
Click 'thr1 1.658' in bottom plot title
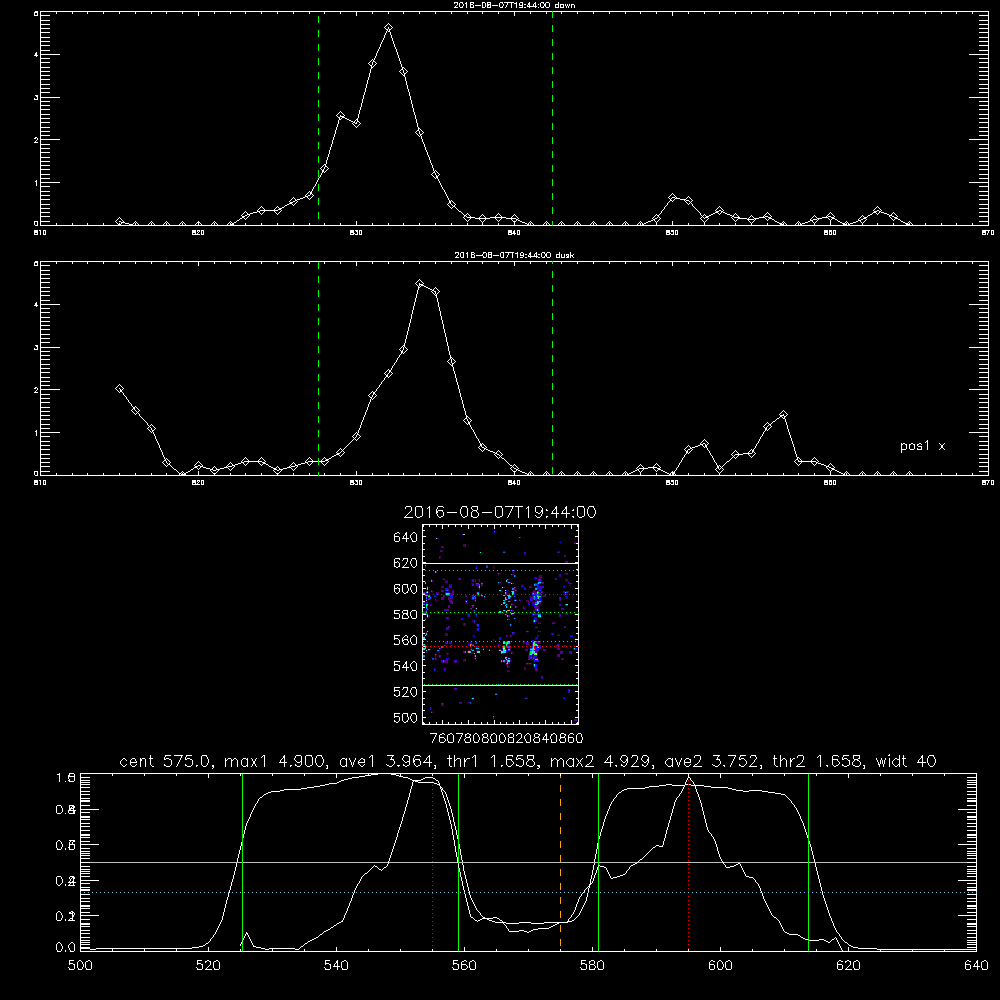tap(492, 761)
